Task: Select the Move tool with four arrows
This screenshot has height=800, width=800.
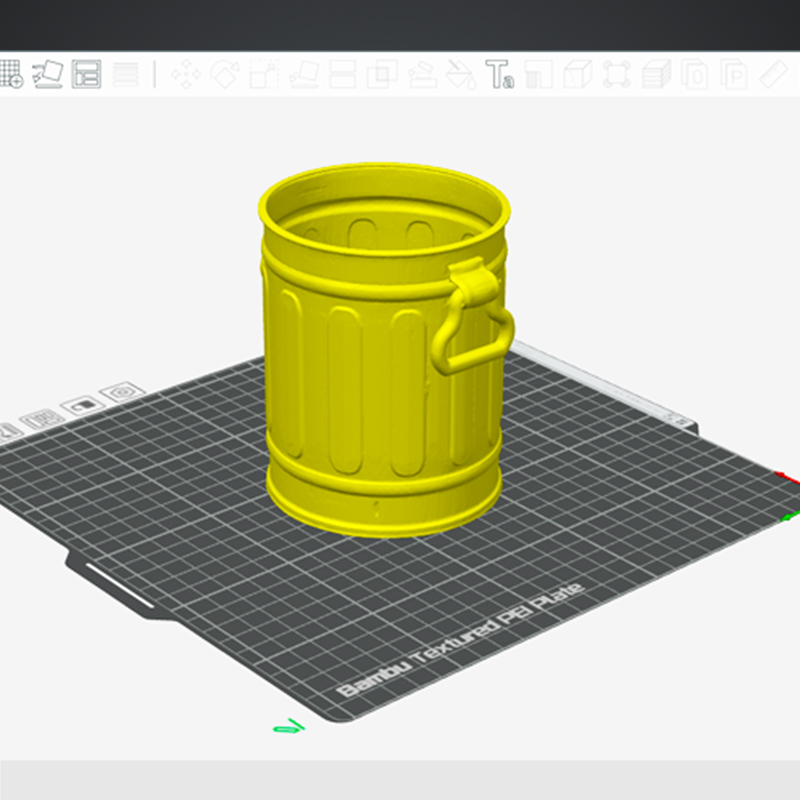Action: click(186, 74)
